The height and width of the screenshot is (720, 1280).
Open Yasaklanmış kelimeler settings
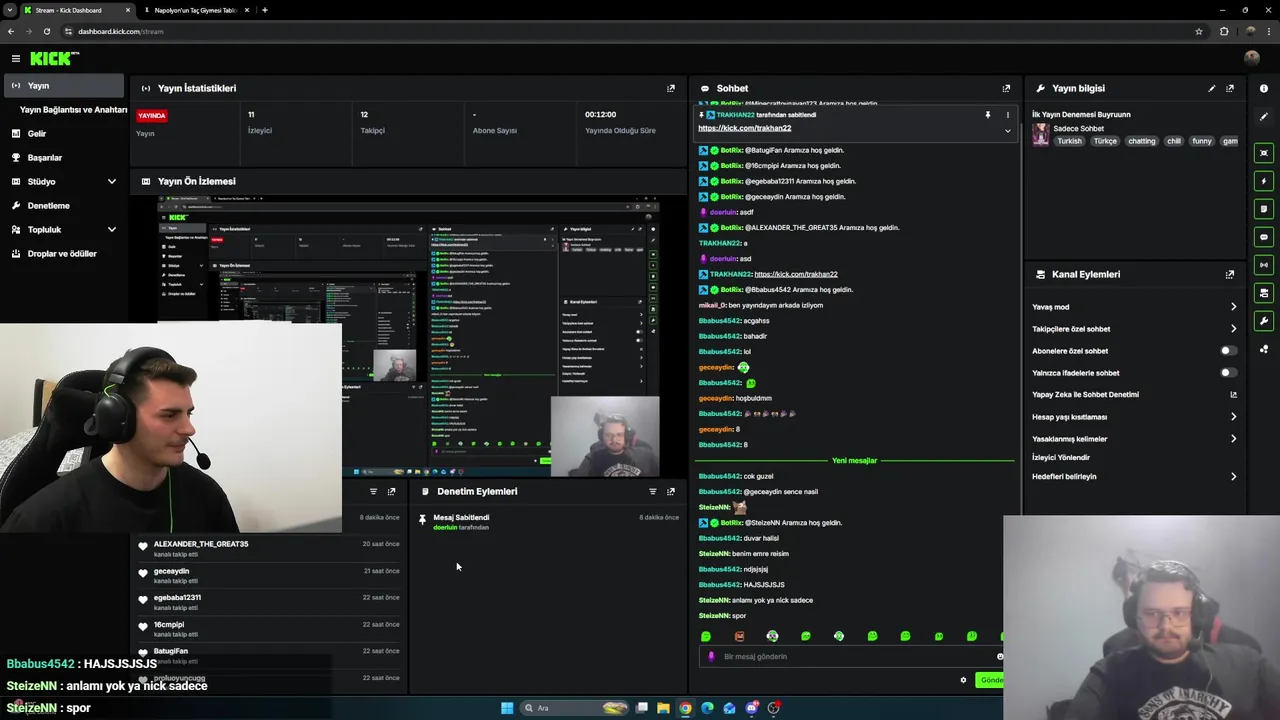click(x=1134, y=439)
